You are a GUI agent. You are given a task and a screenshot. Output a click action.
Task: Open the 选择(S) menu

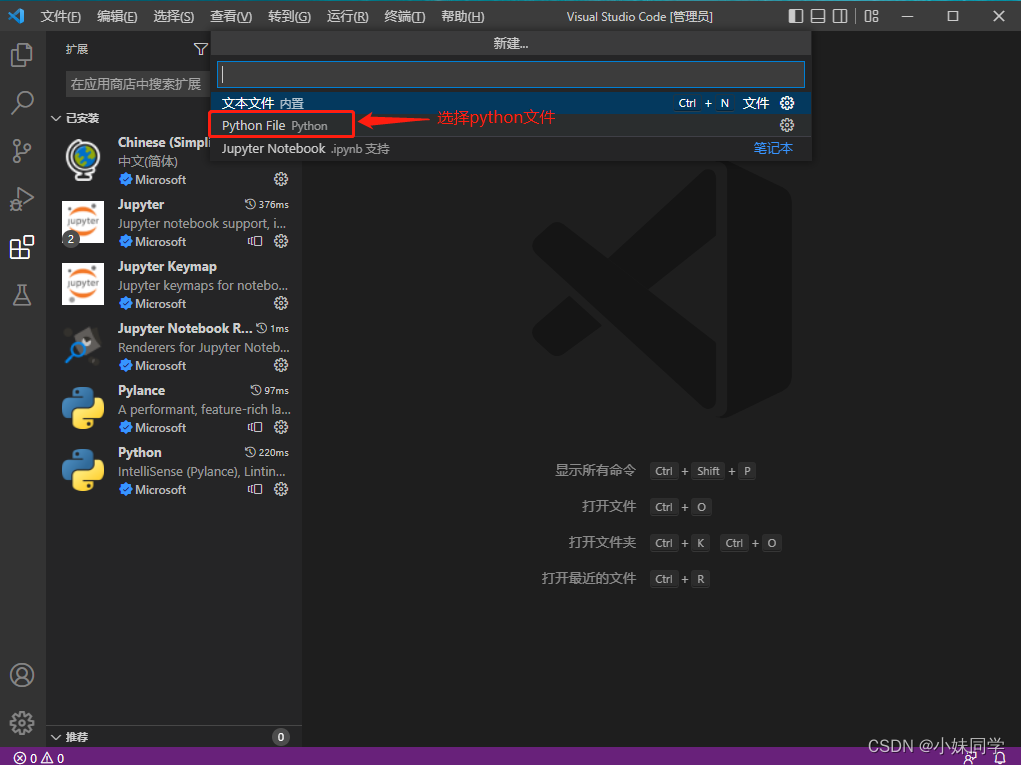click(174, 16)
